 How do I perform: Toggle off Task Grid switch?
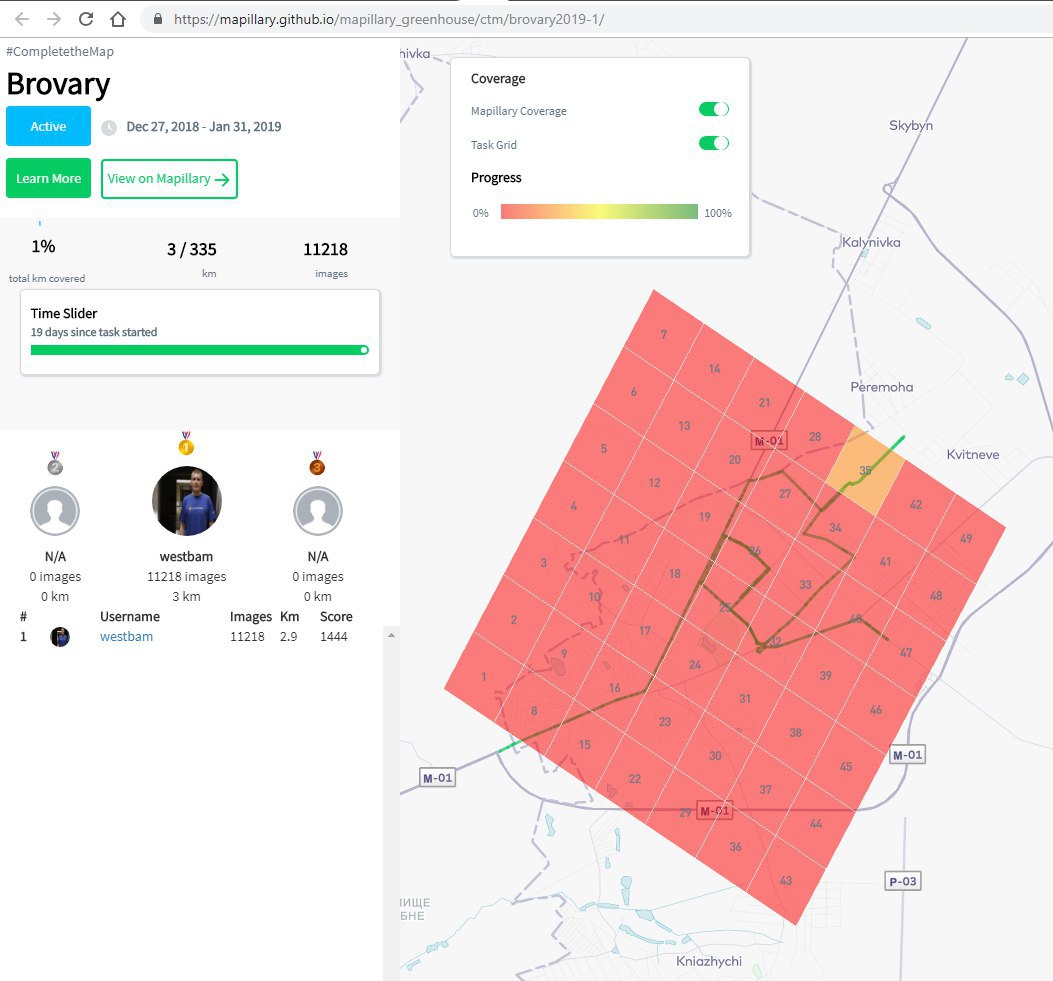click(x=714, y=143)
